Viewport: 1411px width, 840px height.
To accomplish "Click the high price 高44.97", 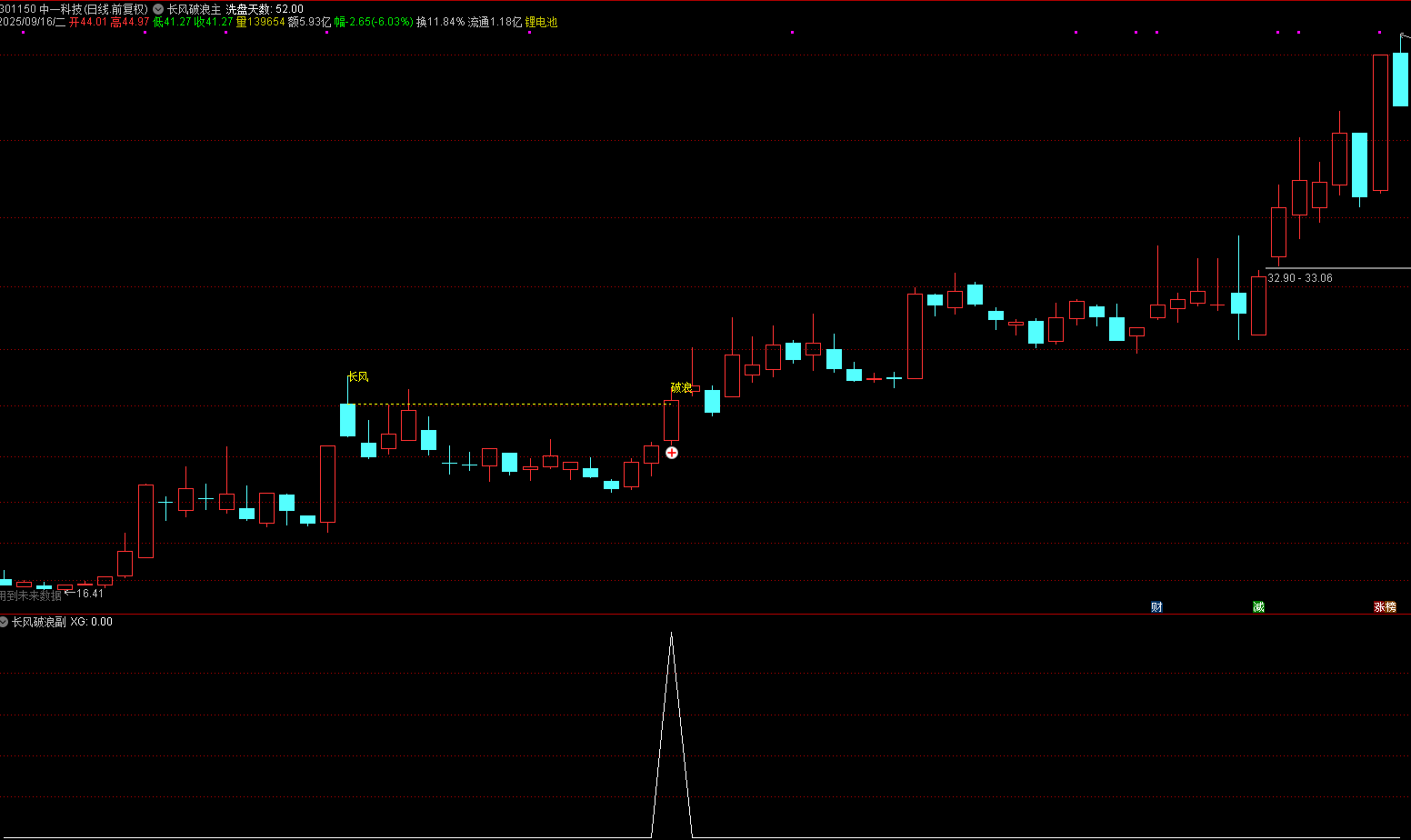I will click(130, 22).
